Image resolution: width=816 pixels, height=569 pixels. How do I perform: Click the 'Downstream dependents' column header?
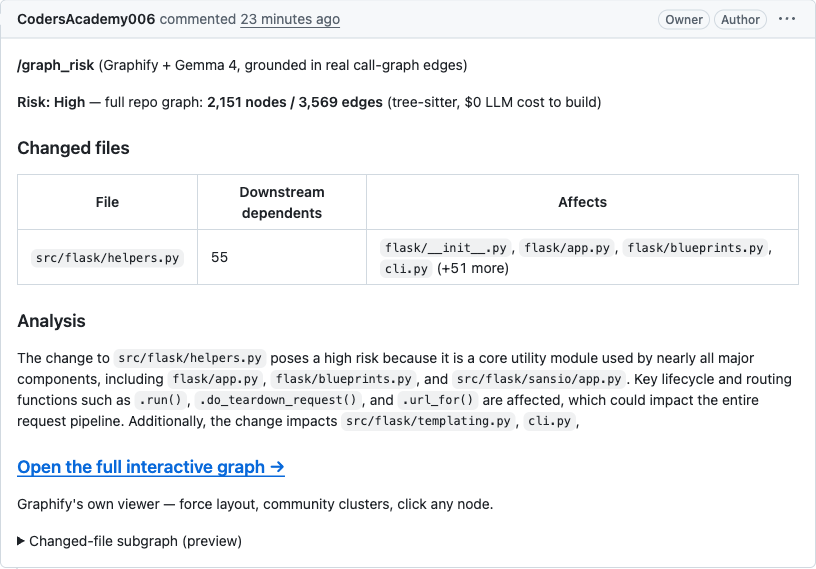[282, 203]
